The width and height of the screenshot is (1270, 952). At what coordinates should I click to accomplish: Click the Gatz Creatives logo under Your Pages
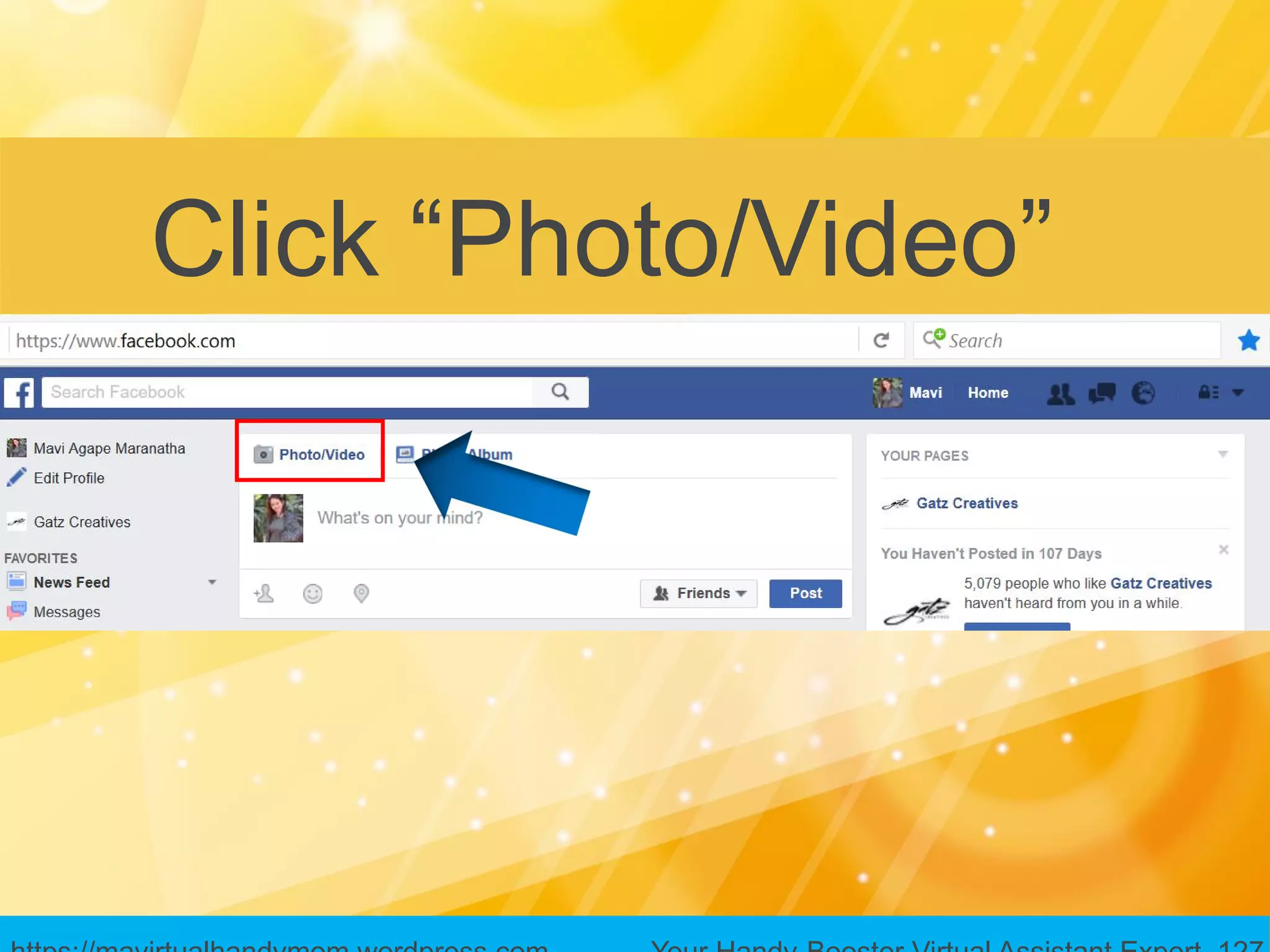tap(895, 503)
